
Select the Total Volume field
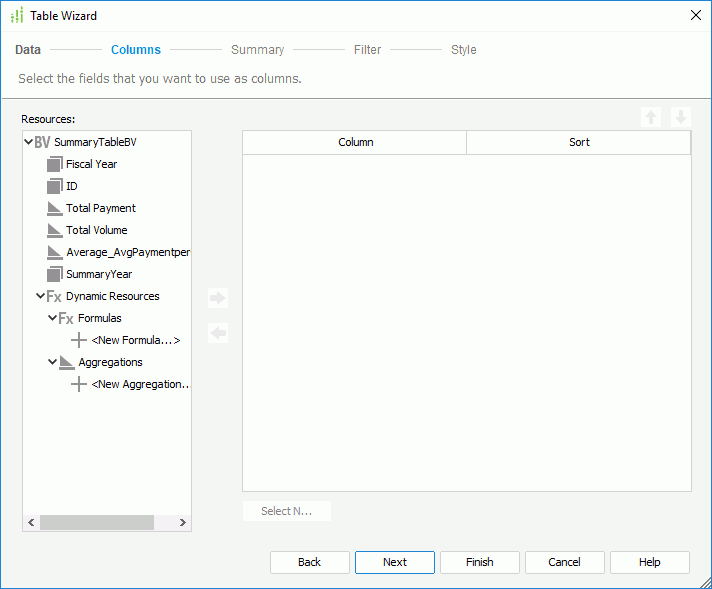coord(97,230)
